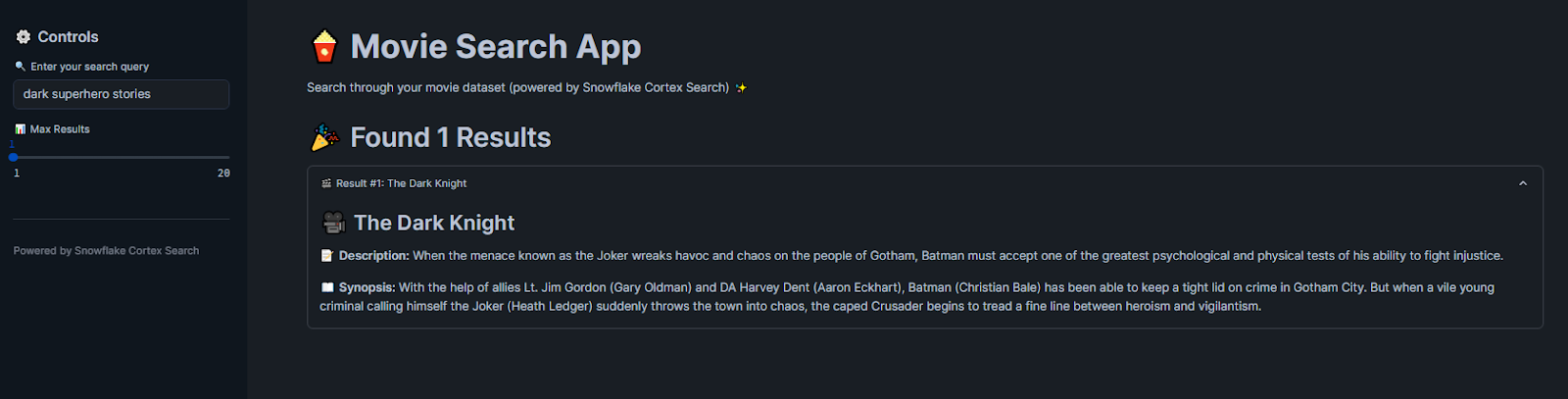1568x399 pixels.
Task: Click the memo icon before Description
Action: pyautogui.click(x=327, y=256)
